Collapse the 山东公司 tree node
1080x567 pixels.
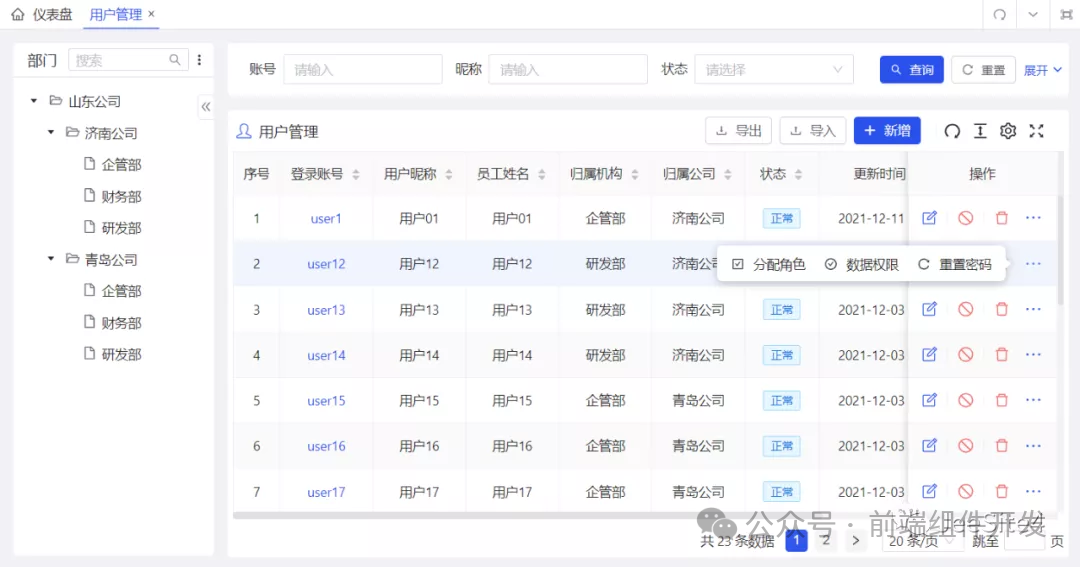[x=34, y=101]
